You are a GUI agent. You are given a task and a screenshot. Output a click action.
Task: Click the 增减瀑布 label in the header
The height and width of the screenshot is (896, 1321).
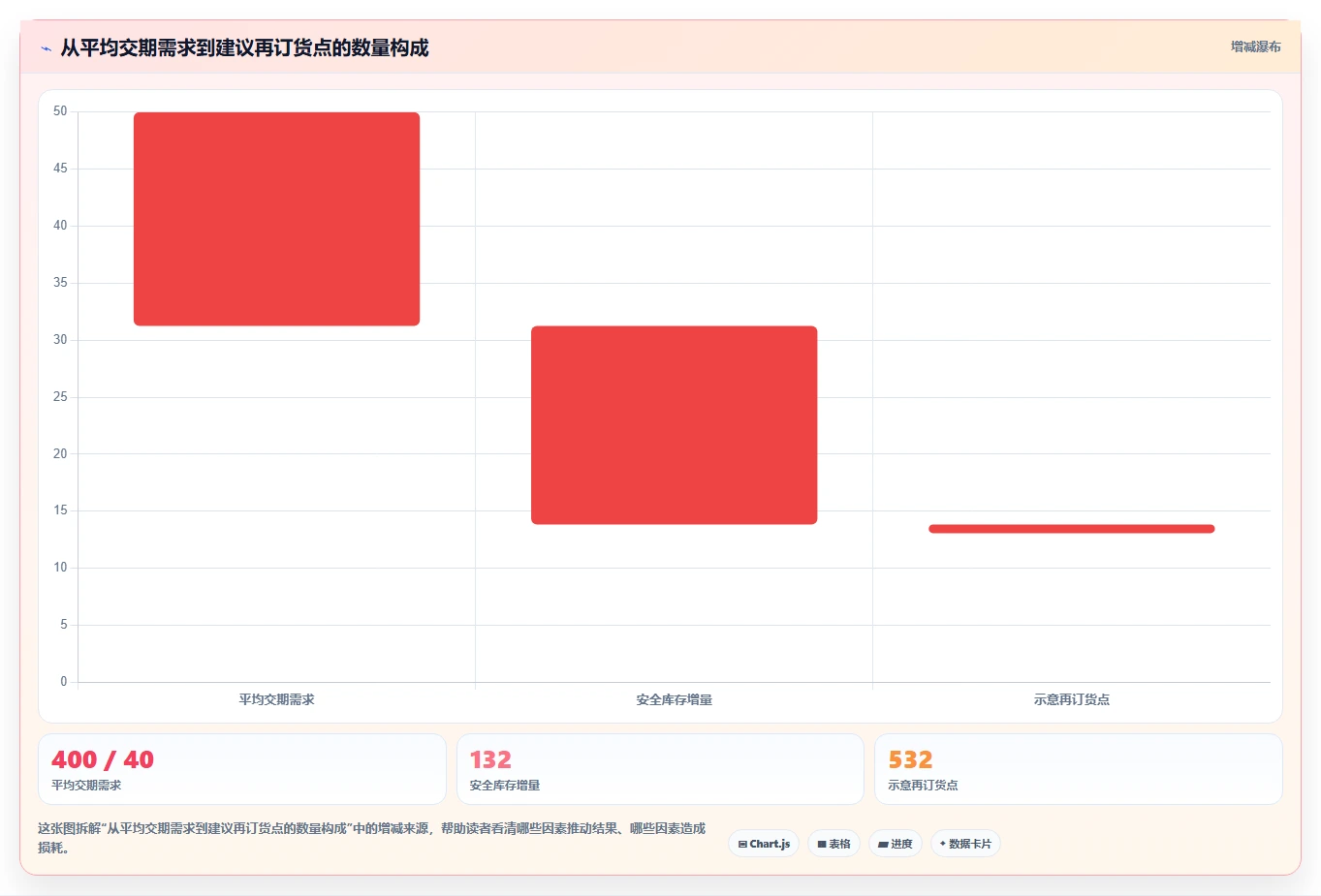[x=1255, y=46]
